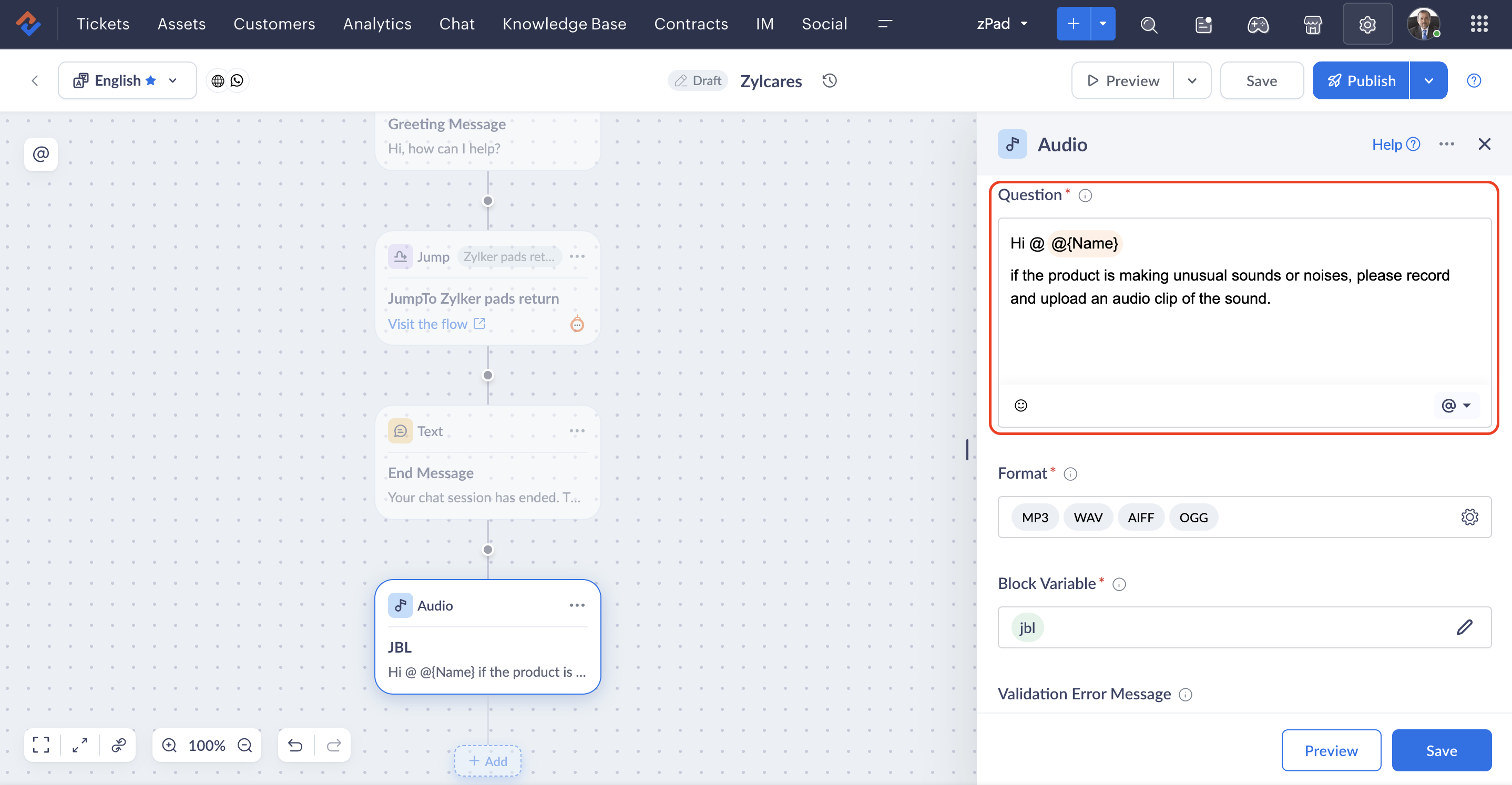This screenshot has width=1512, height=785.
Task: Click the fit-to-screen canvas icon
Action: click(41, 745)
